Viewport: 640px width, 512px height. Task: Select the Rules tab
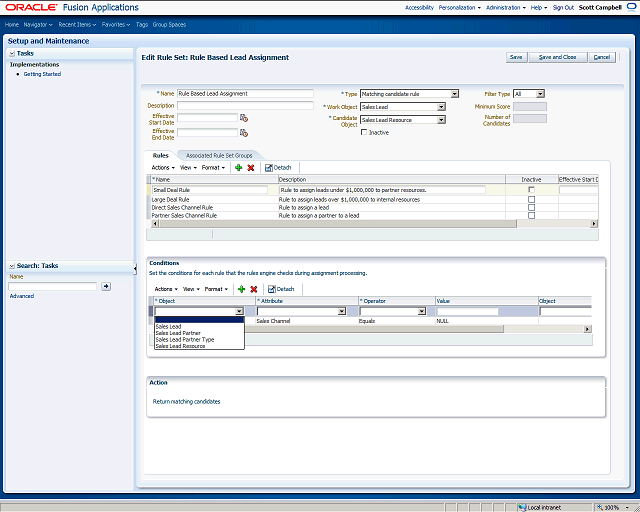click(x=160, y=156)
